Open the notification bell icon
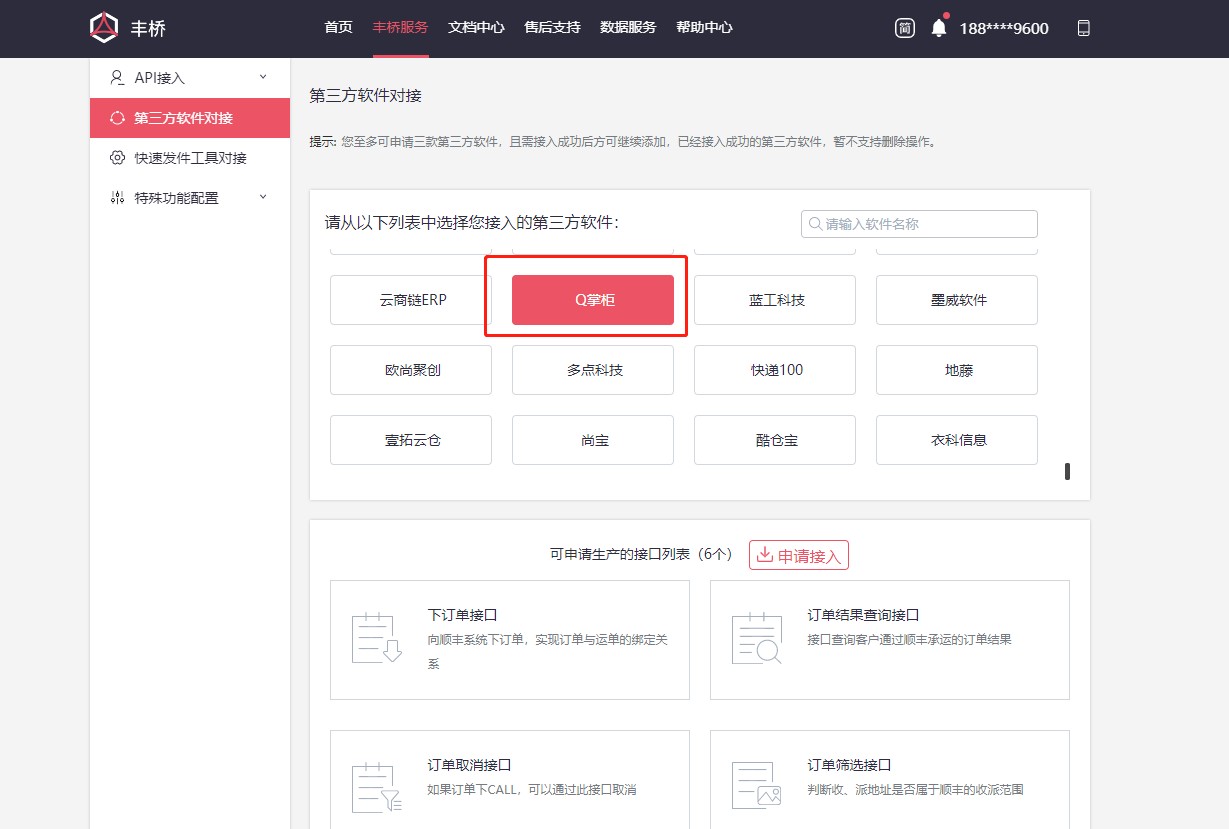Viewport: 1229px width, 829px height. (938, 28)
